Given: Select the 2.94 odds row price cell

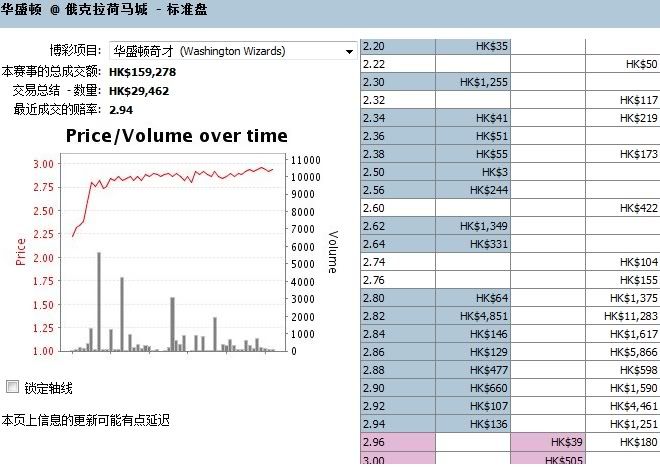Looking at the screenshot, I should coord(397,424).
